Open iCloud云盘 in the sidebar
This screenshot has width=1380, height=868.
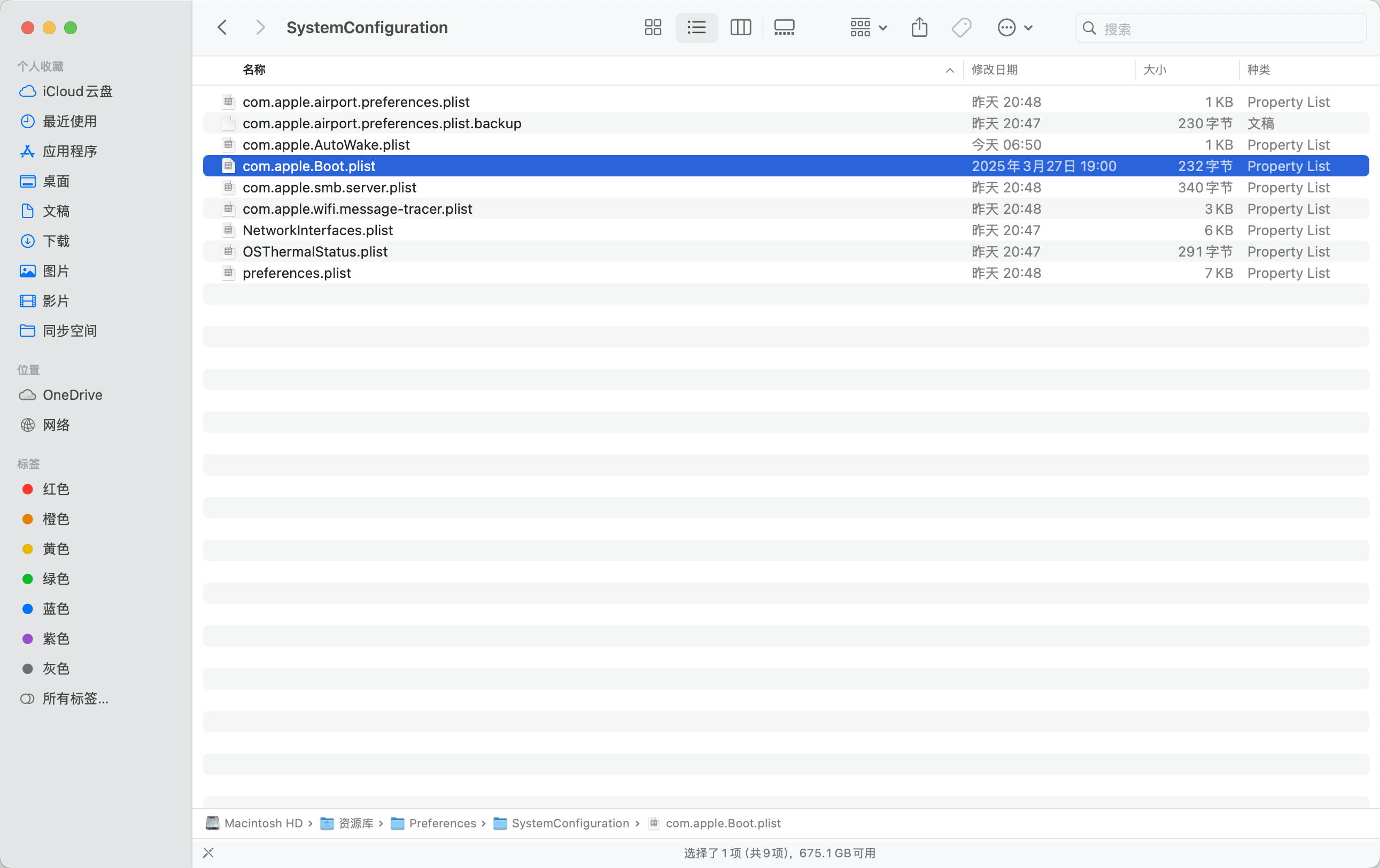click(x=77, y=92)
